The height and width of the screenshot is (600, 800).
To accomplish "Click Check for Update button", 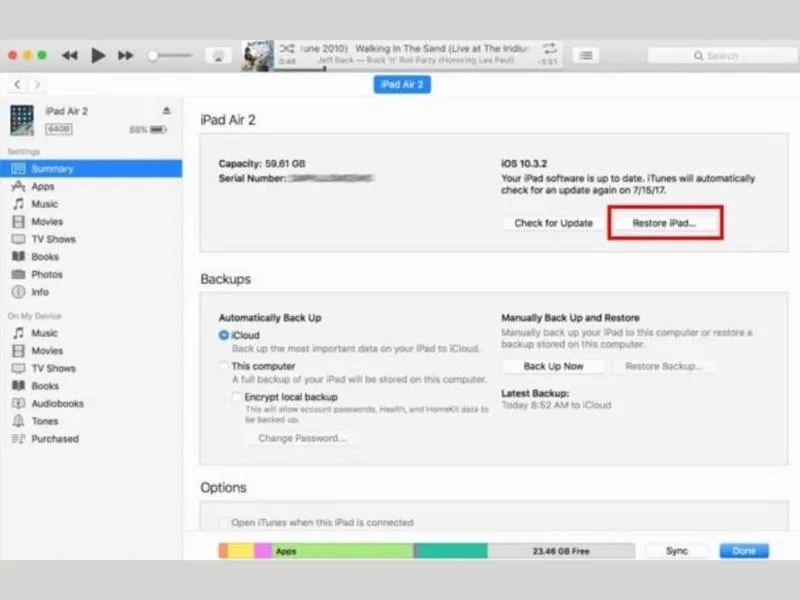I will click(x=554, y=223).
